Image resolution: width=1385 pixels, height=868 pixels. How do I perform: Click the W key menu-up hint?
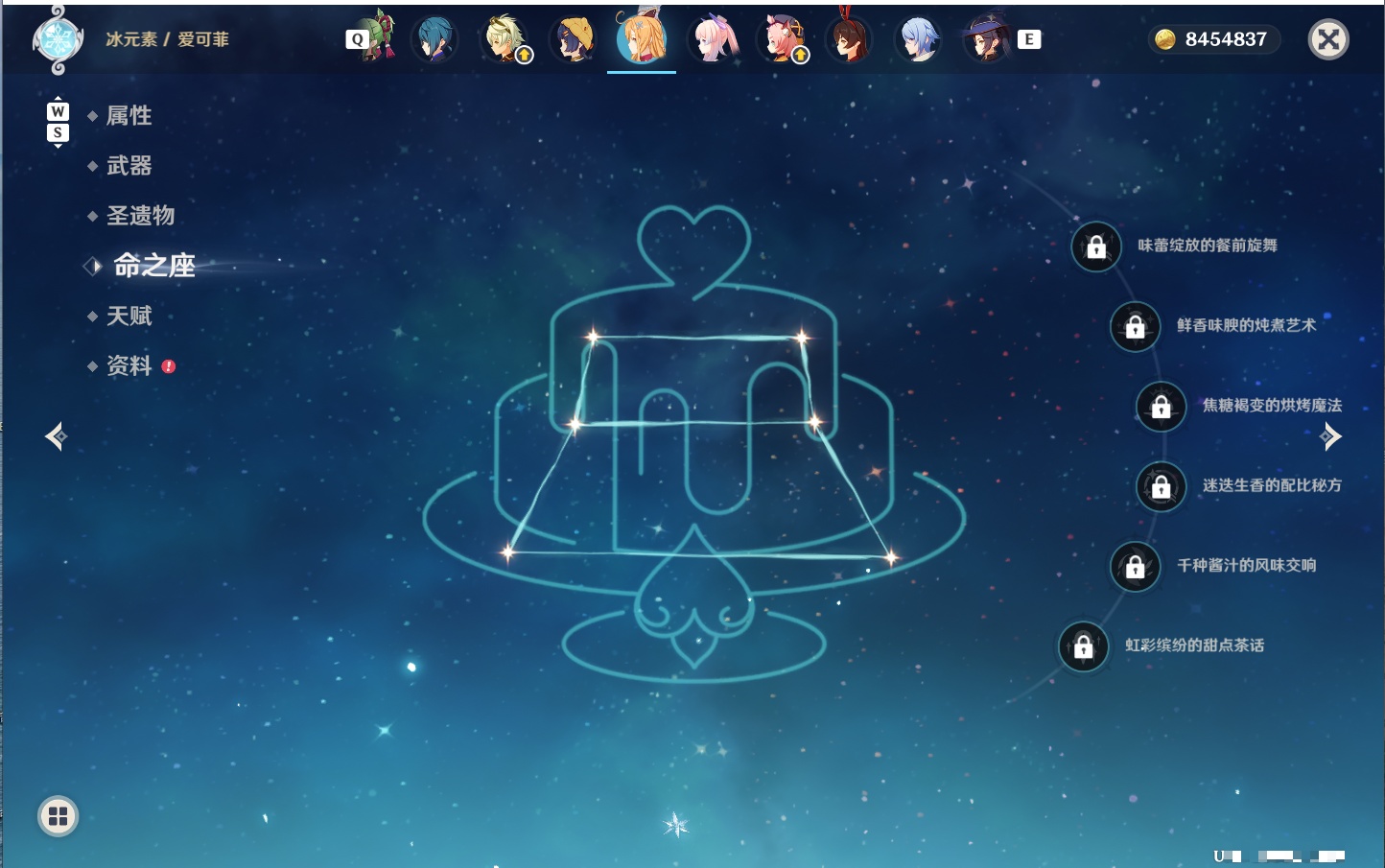pos(58,111)
